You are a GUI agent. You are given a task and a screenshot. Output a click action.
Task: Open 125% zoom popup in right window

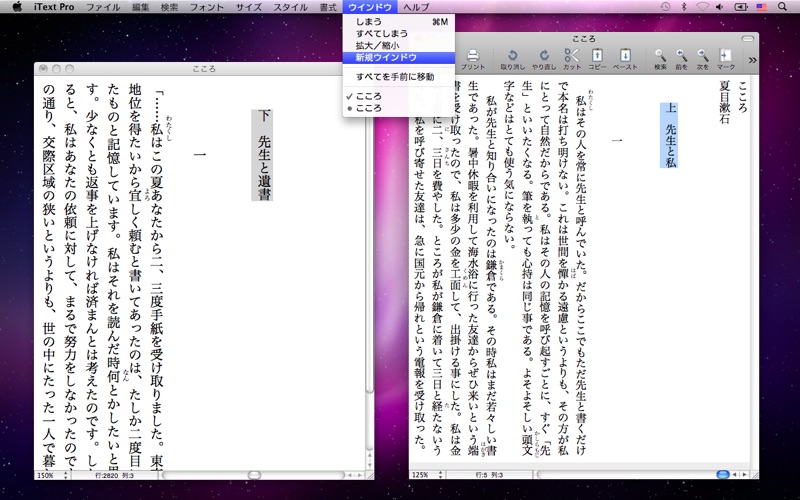428,474
